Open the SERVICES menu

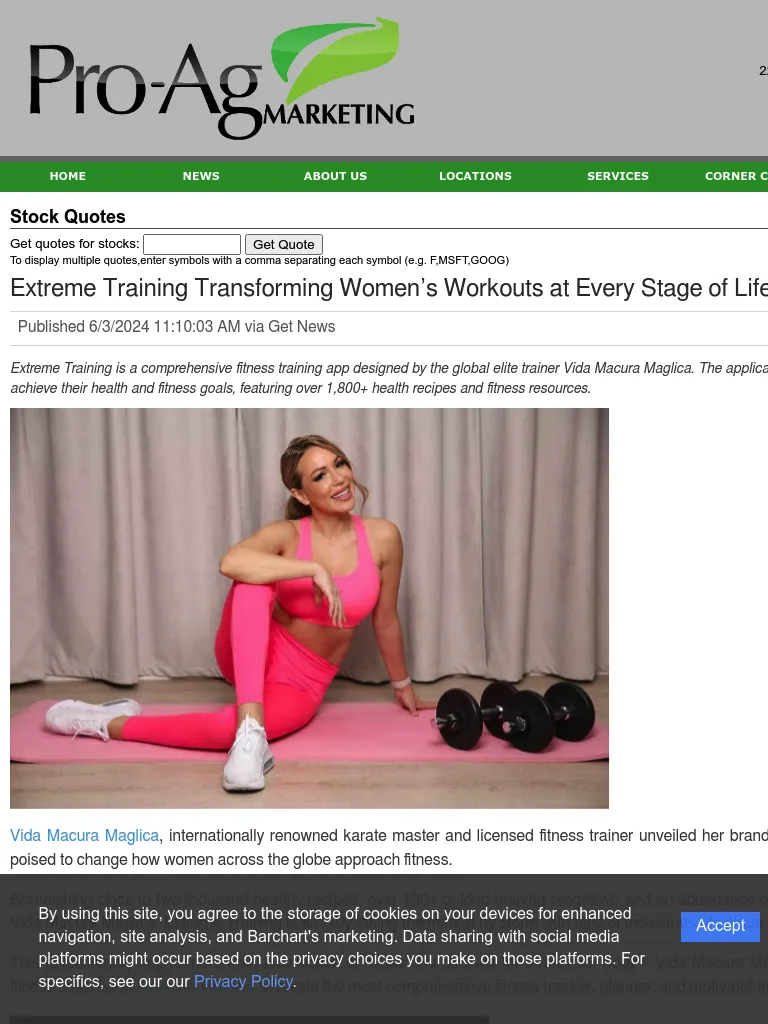click(618, 176)
